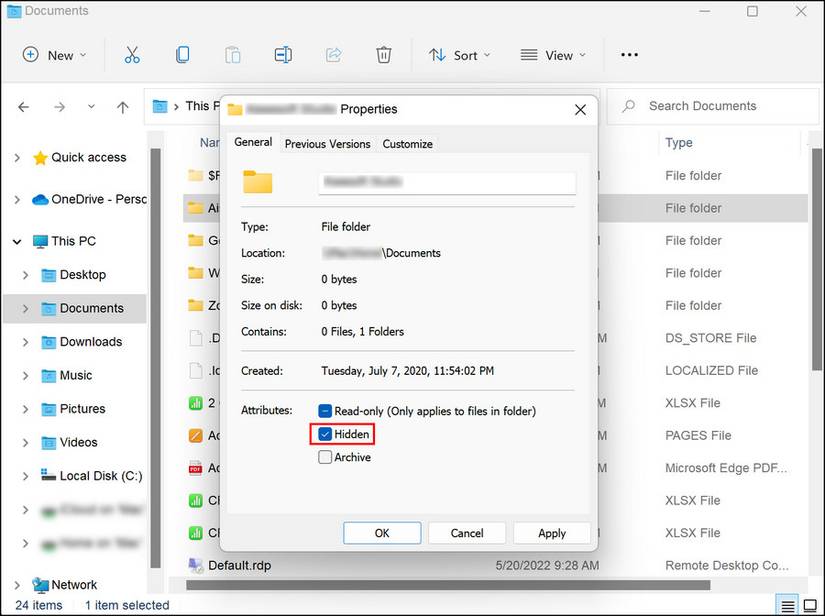This screenshot has height=616, width=825.
Task: Click the Apply button
Action: coord(551,533)
